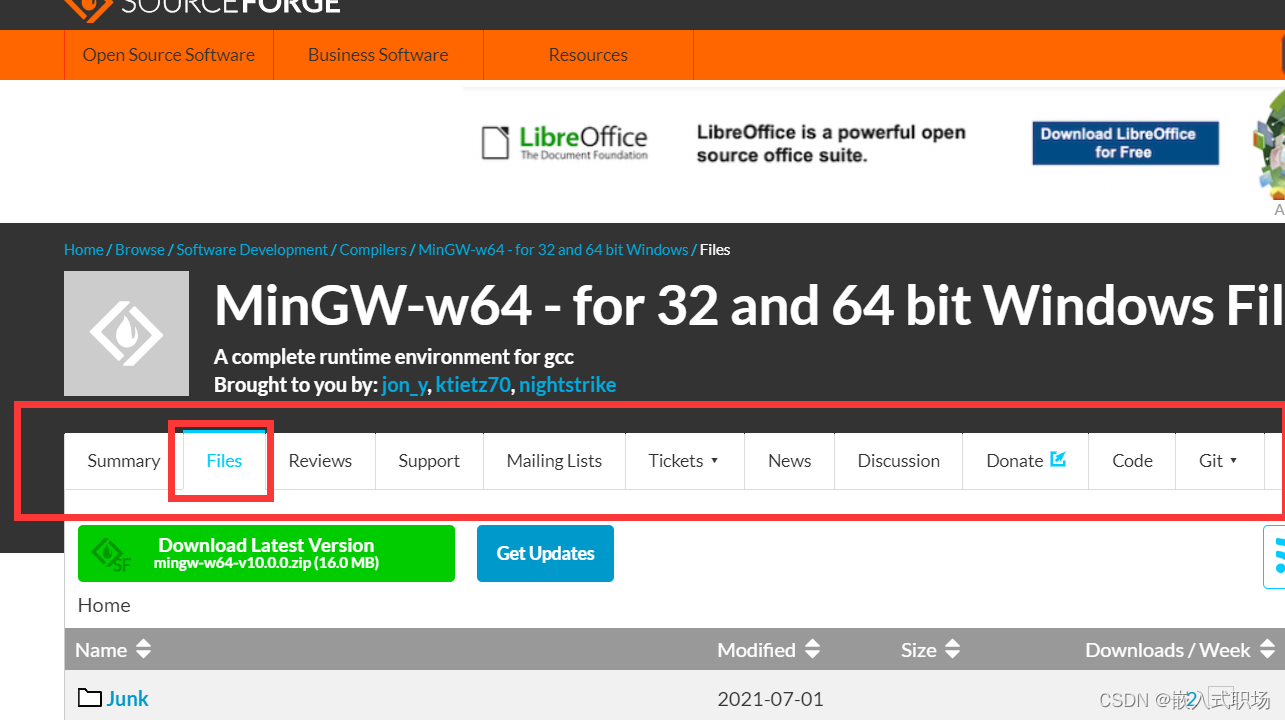Open the Junk folder in file list
This screenshot has height=720, width=1285.
(129, 697)
